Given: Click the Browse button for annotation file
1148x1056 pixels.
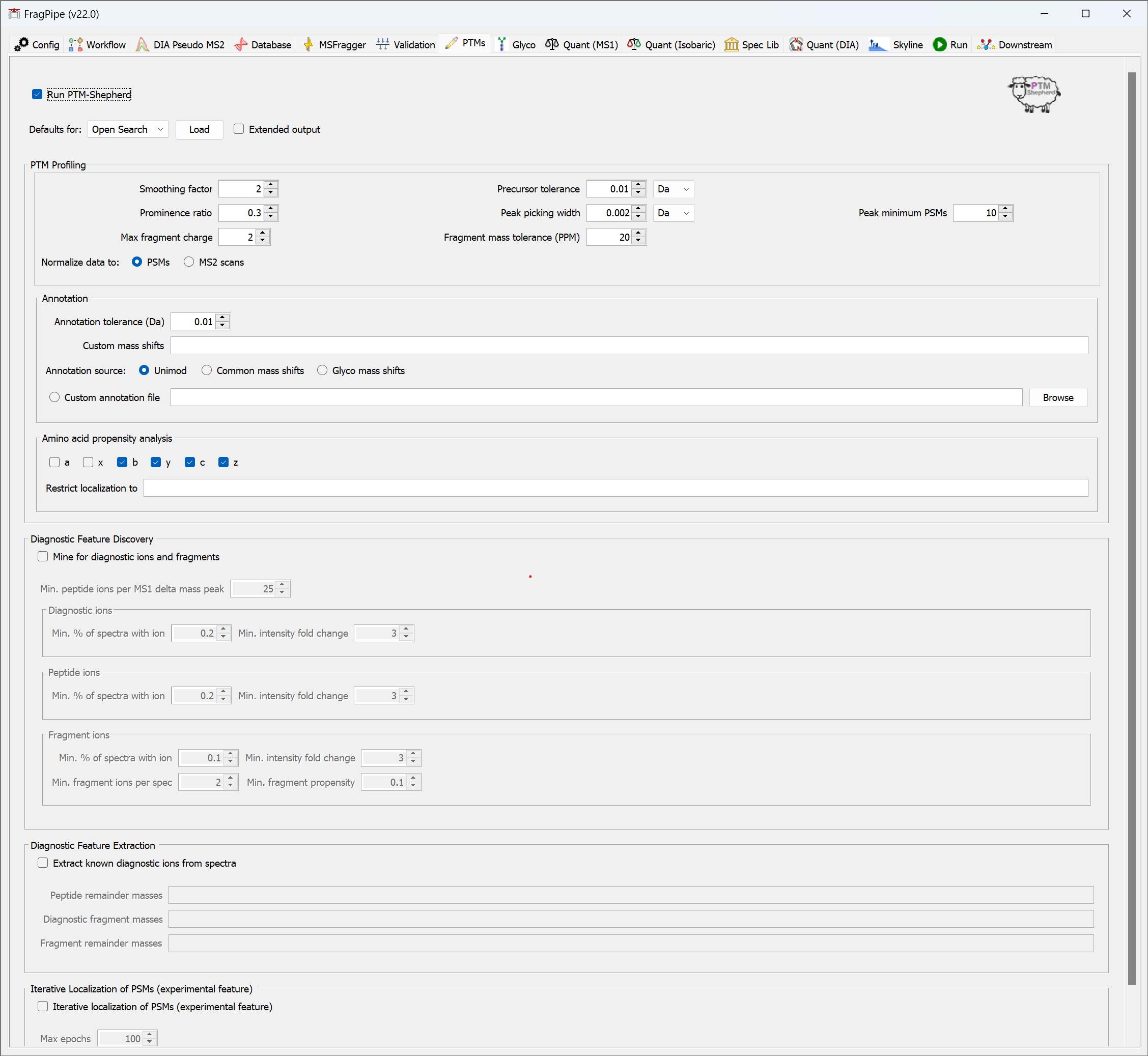Looking at the screenshot, I should coord(1058,397).
